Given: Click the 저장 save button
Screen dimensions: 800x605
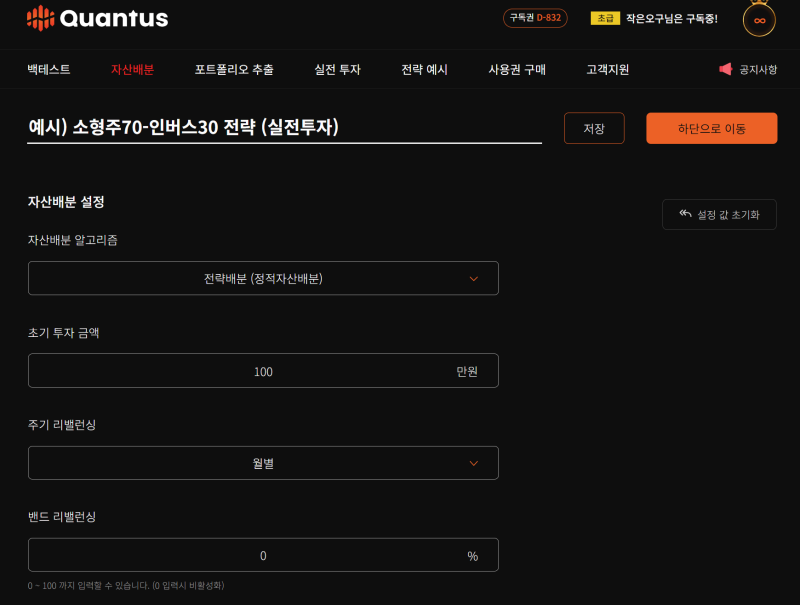Looking at the screenshot, I should click(x=594, y=128).
